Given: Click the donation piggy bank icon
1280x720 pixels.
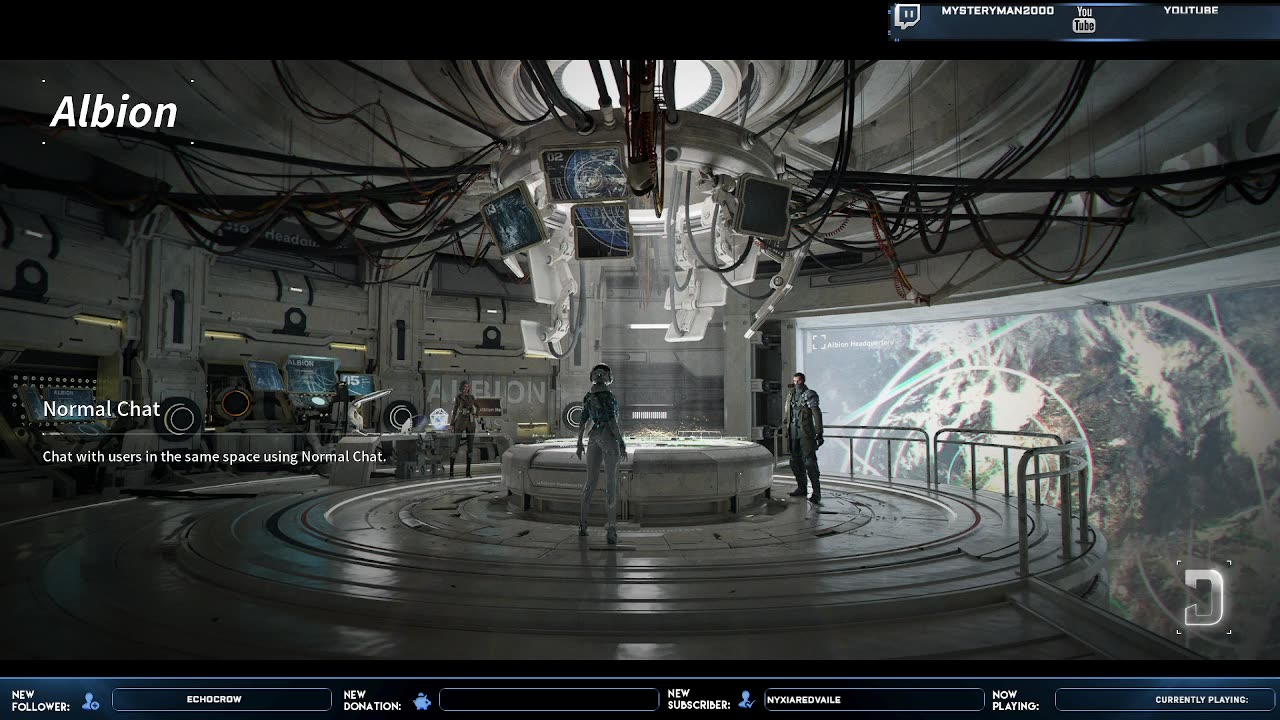Looking at the screenshot, I should pos(422,701).
